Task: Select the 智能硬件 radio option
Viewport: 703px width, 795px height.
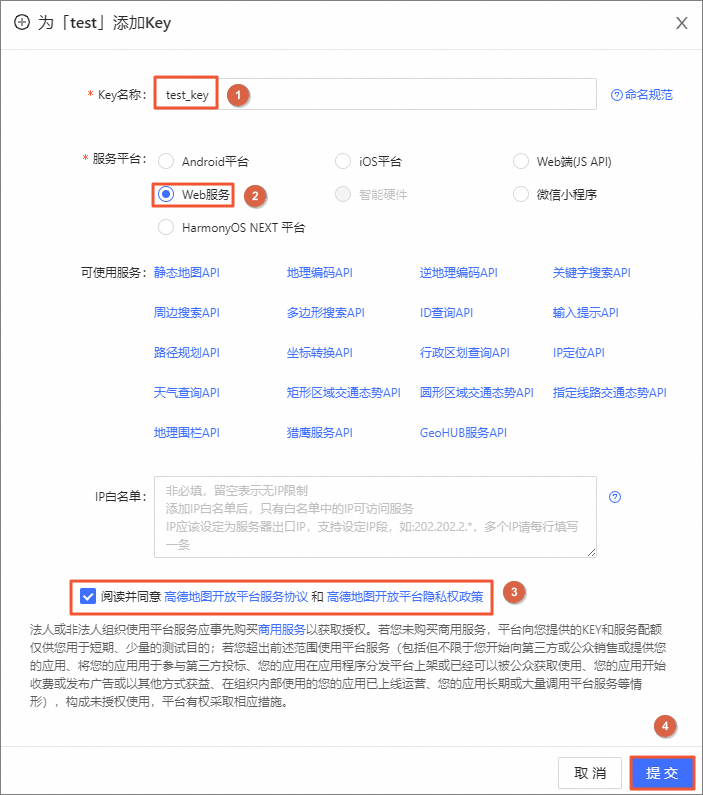Action: coord(343,194)
